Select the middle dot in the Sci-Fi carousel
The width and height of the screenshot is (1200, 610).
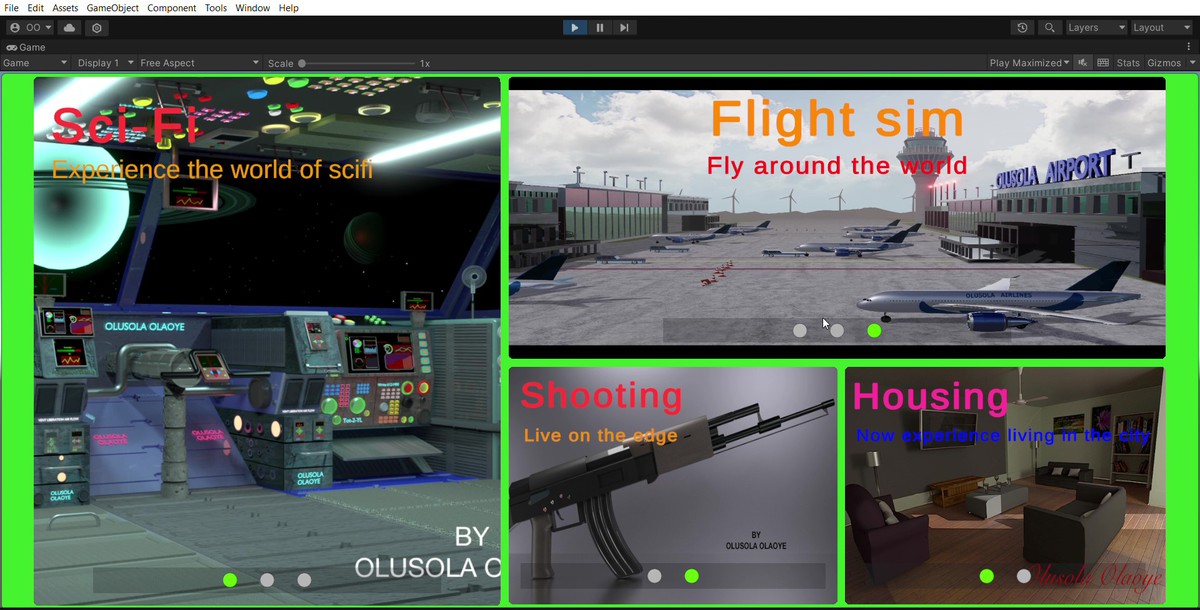267,580
